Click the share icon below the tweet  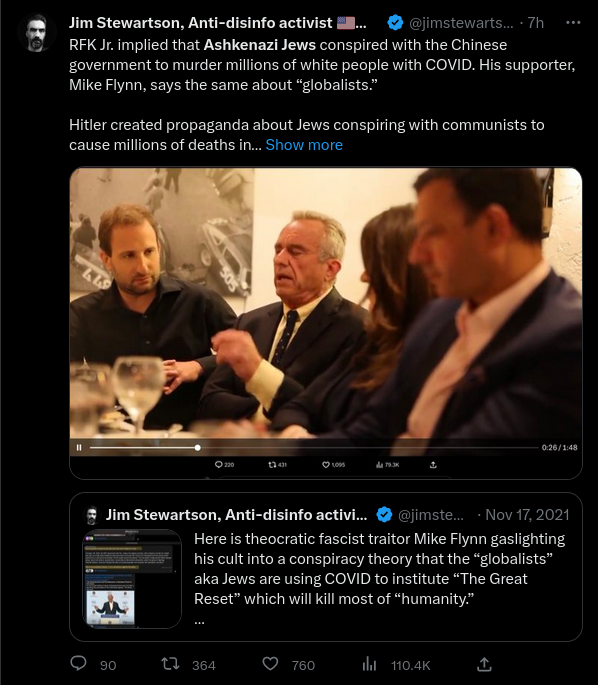(484, 664)
